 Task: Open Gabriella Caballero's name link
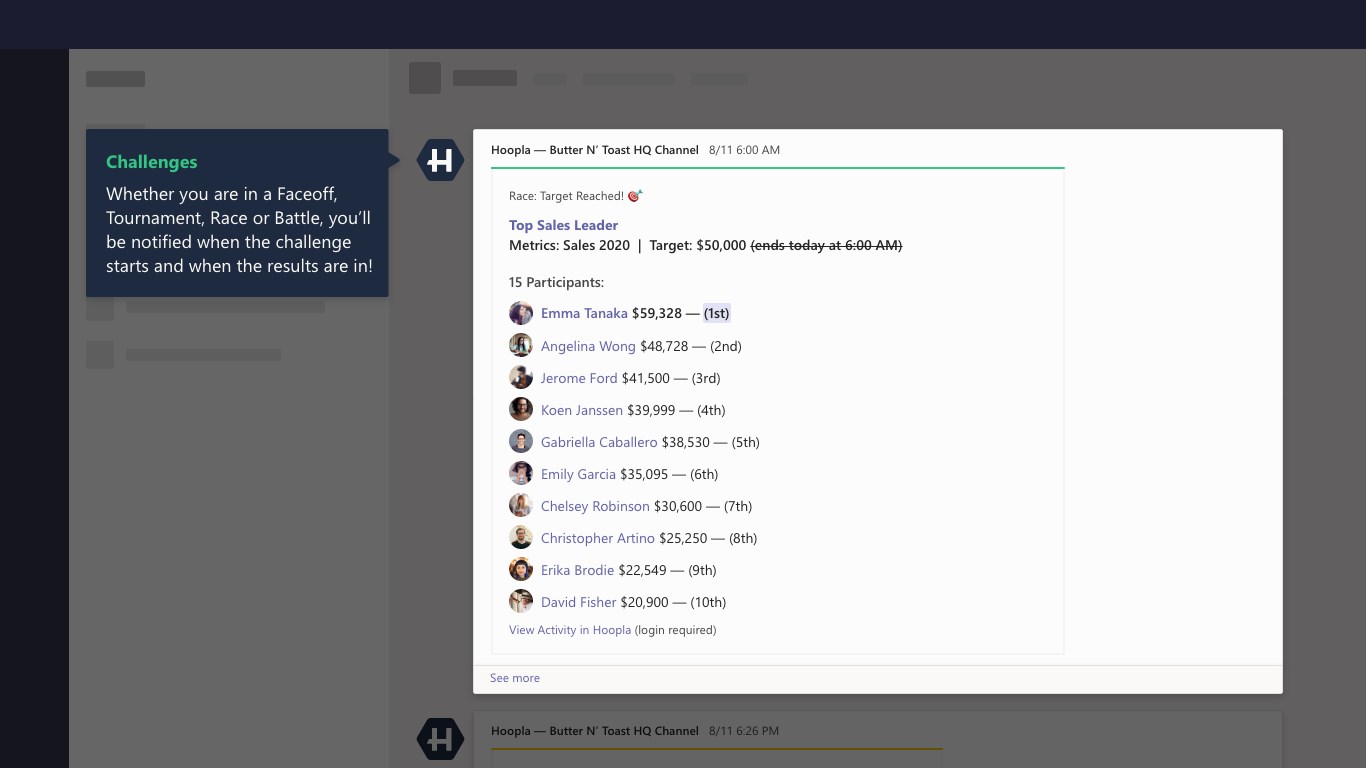[x=599, y=442]
